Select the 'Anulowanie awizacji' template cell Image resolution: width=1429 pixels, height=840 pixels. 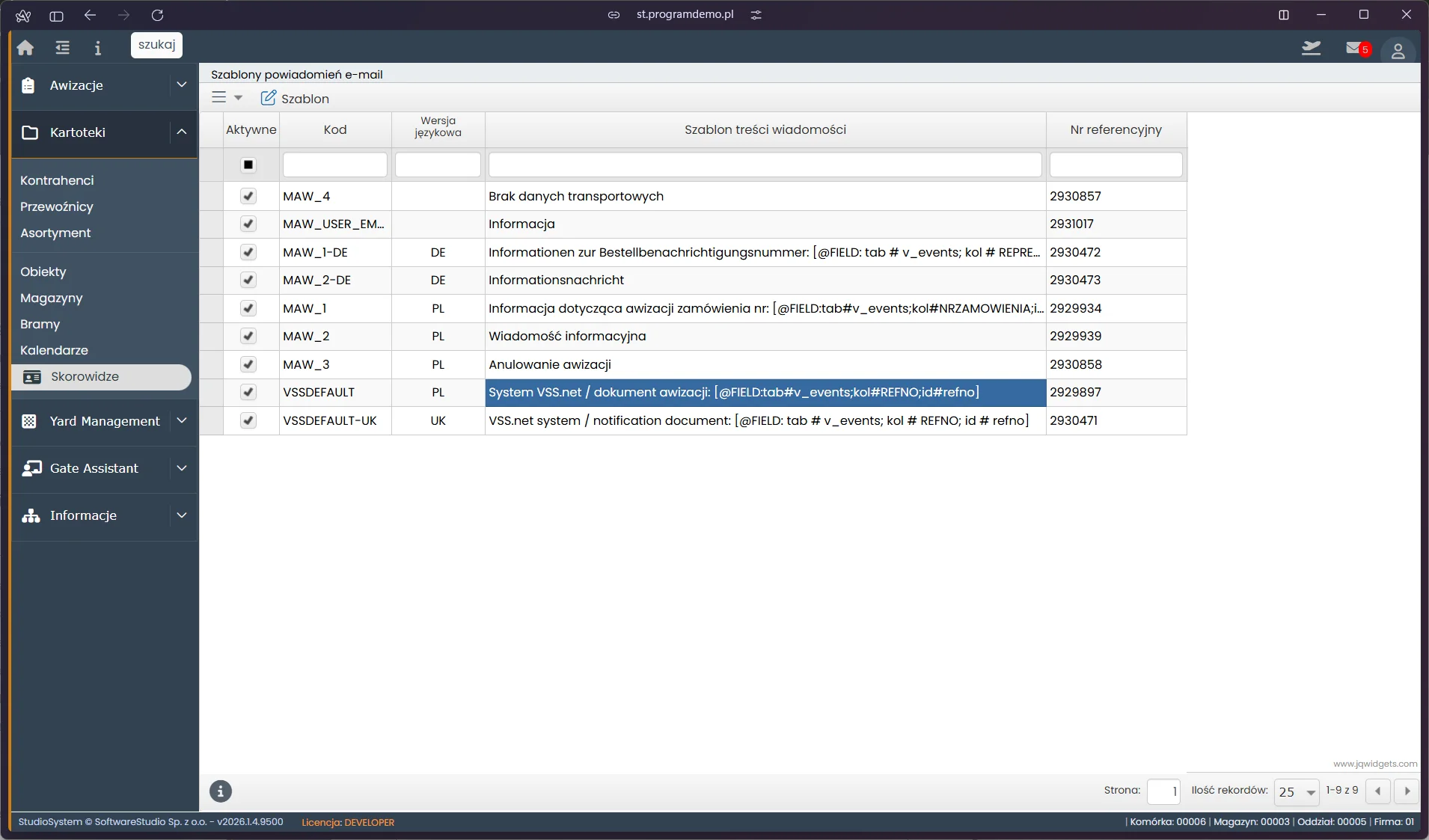point(765,364)
